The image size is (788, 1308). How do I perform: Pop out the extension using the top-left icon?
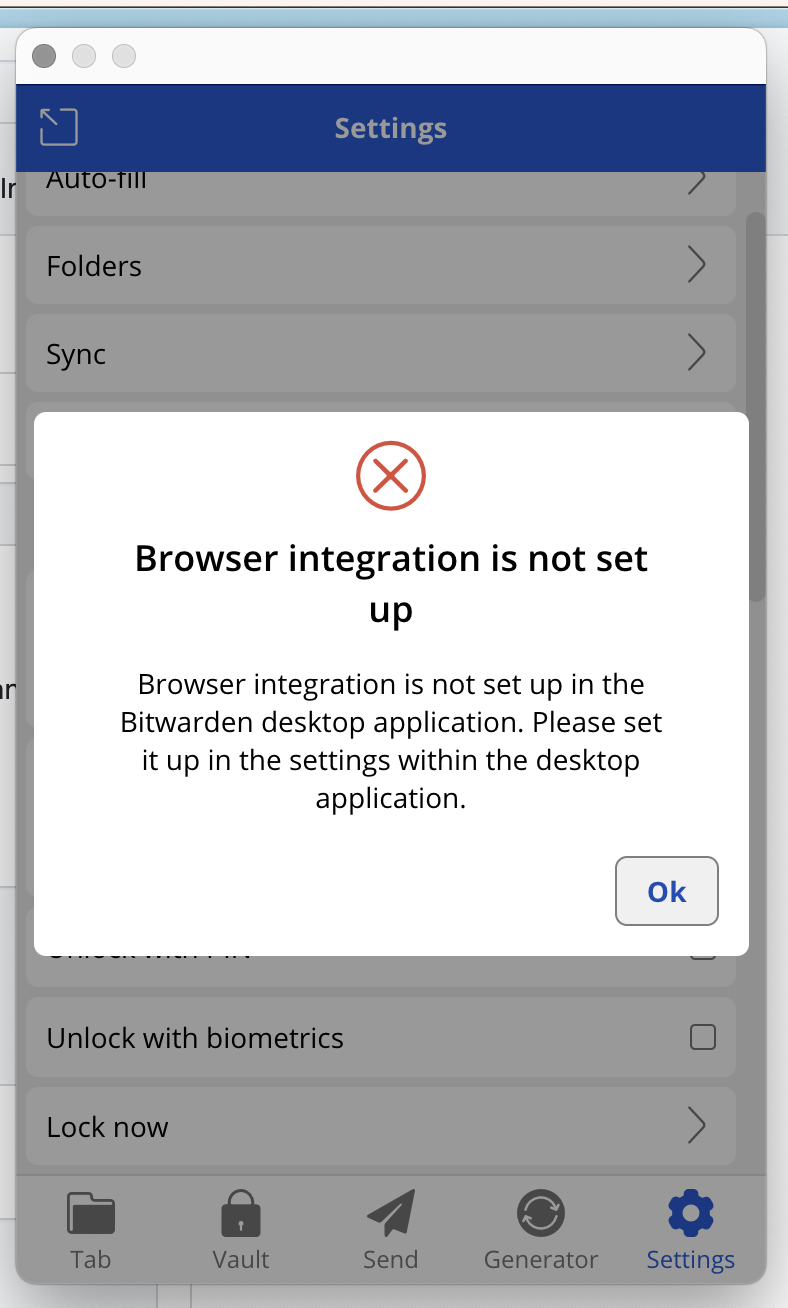tap(58, 127)
